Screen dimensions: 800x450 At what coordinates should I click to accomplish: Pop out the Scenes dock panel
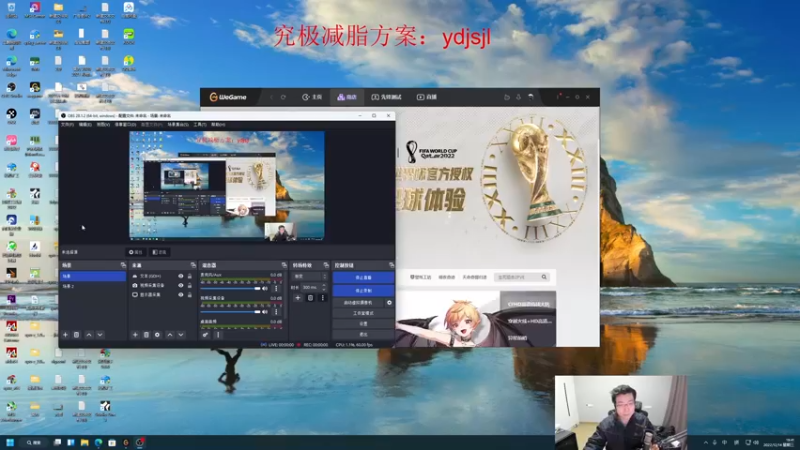(123, 265)
